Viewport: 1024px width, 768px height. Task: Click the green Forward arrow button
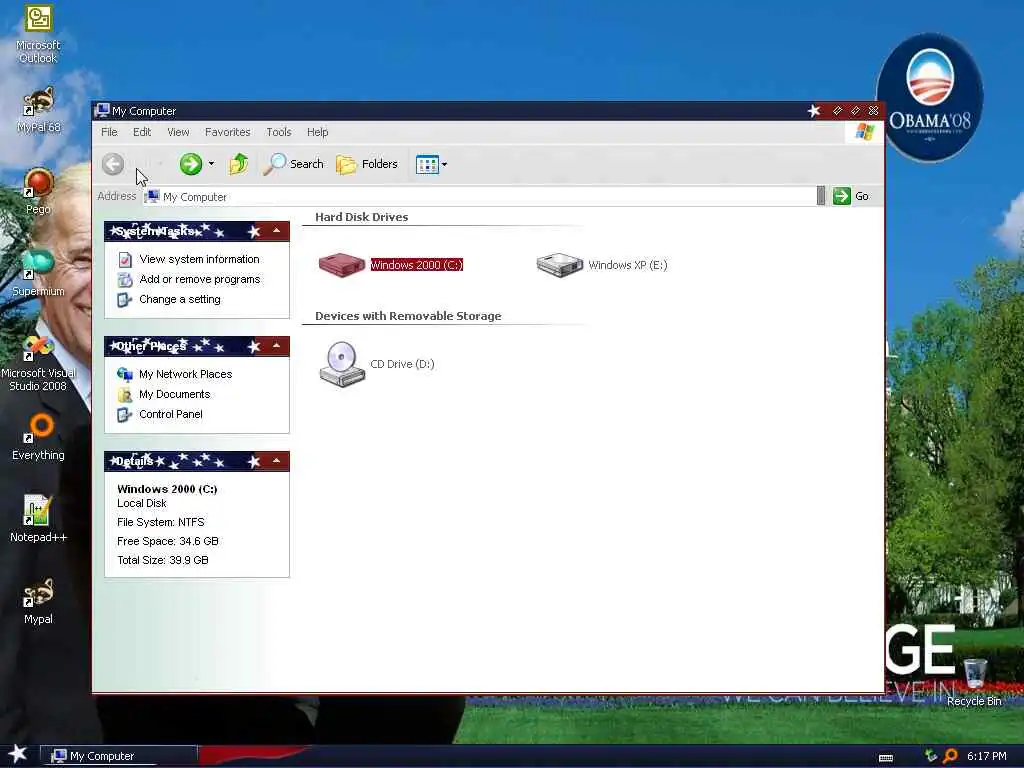(191, 164)
